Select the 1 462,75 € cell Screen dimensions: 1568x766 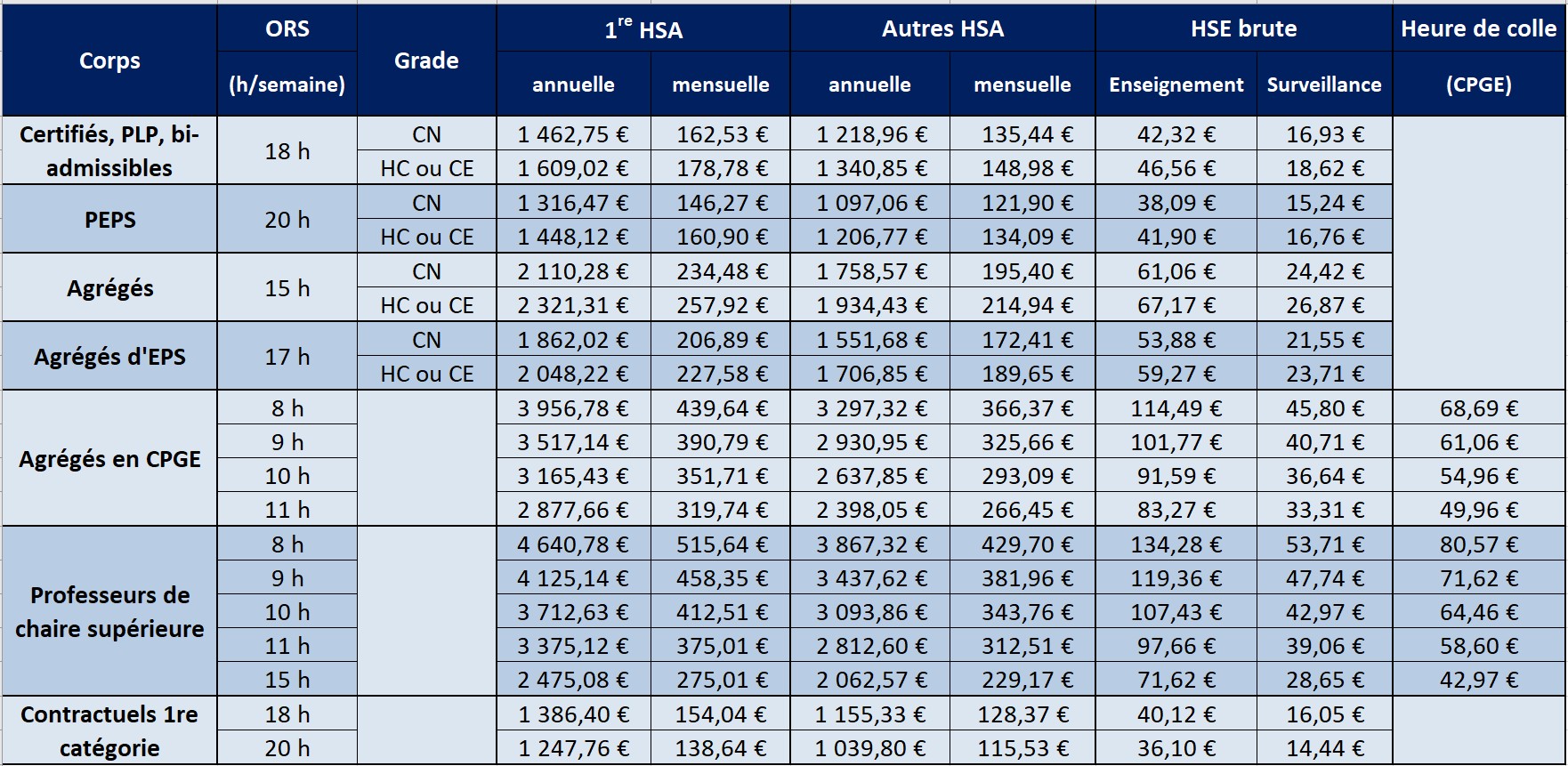tap(573, 134)
